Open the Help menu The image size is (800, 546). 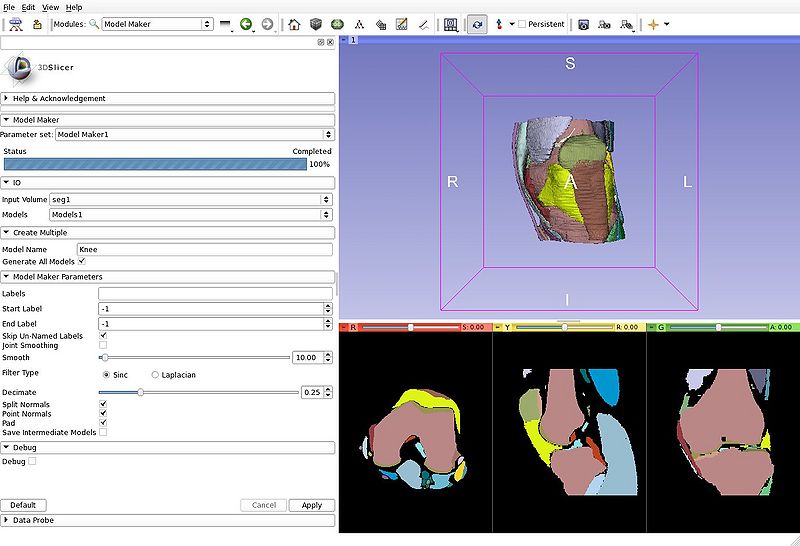74,7
